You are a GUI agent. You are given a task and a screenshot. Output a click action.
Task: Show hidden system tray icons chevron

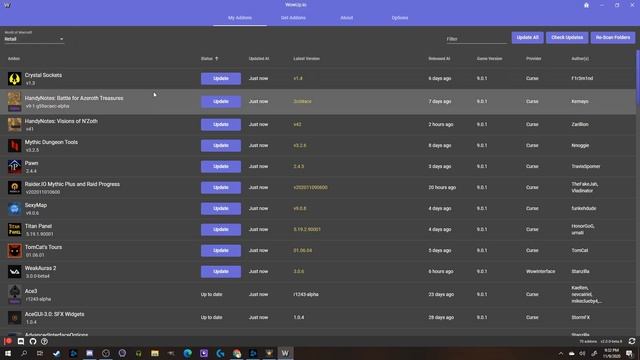click(561, 353)
